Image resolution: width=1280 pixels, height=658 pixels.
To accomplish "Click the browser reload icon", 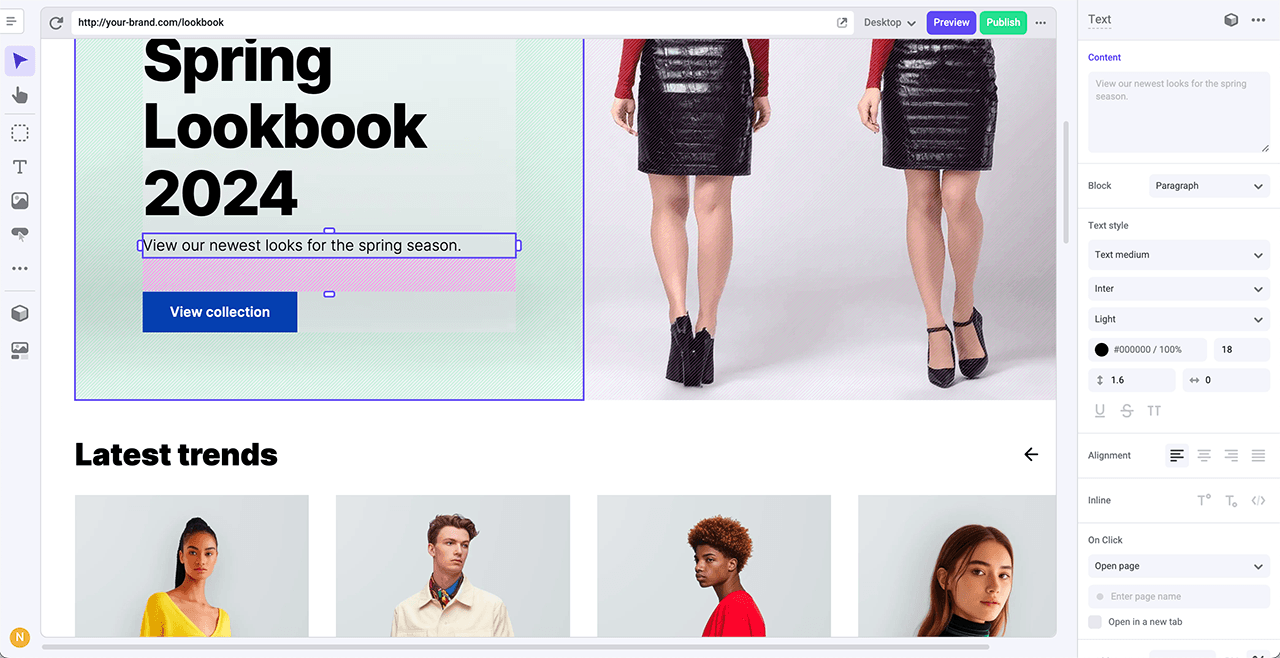I will pyautogui.click(x=56, y=22).
